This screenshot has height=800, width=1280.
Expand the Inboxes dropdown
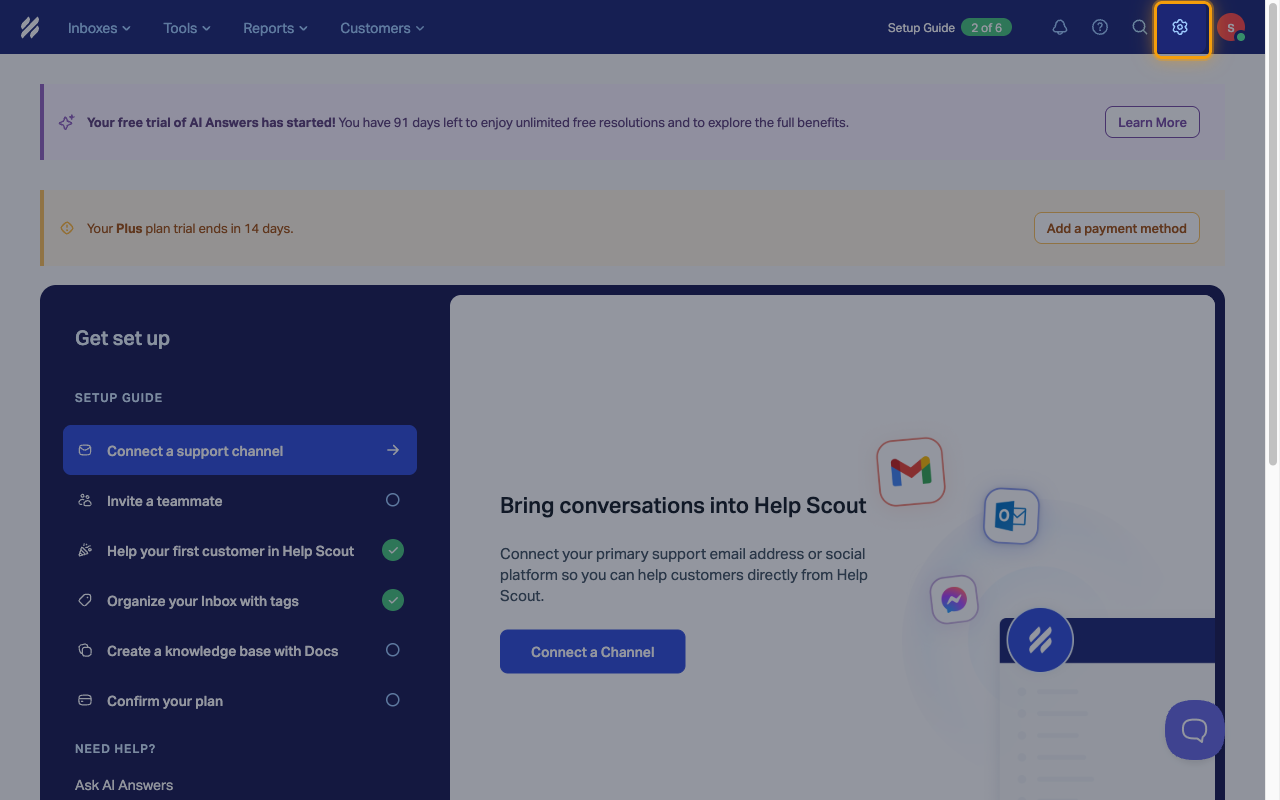[x=99, y=28]
